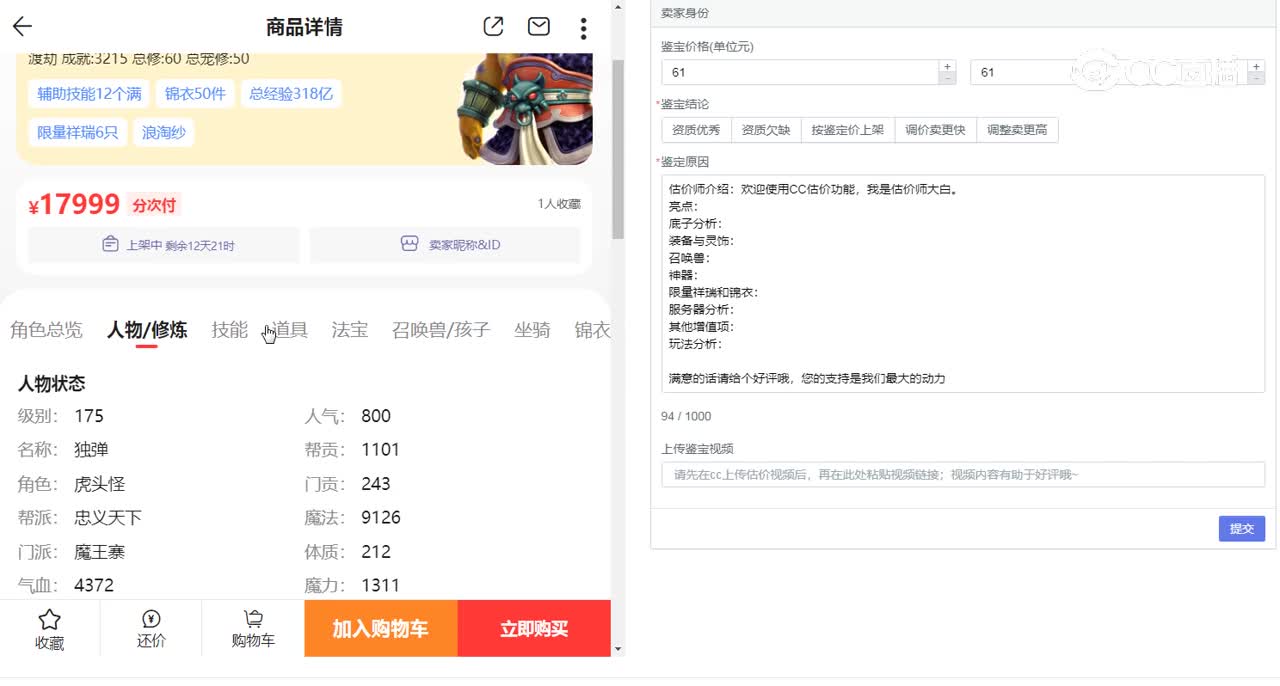Increment the first appraisal price with plus stepper
This screenshot has height=686, width=1280.
pyautogui.click(x=946, y=65)
